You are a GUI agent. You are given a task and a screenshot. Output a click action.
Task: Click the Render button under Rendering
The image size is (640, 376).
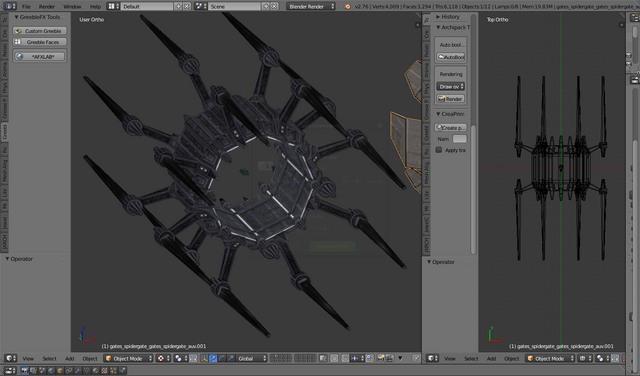[451, 99]
